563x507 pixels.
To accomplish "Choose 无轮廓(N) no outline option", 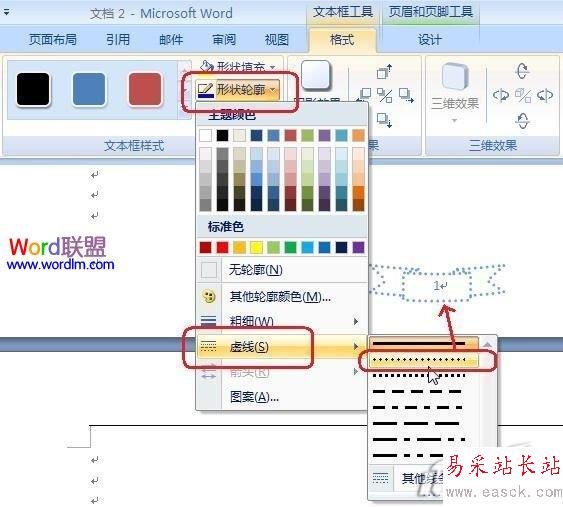I will coord(282,270).
